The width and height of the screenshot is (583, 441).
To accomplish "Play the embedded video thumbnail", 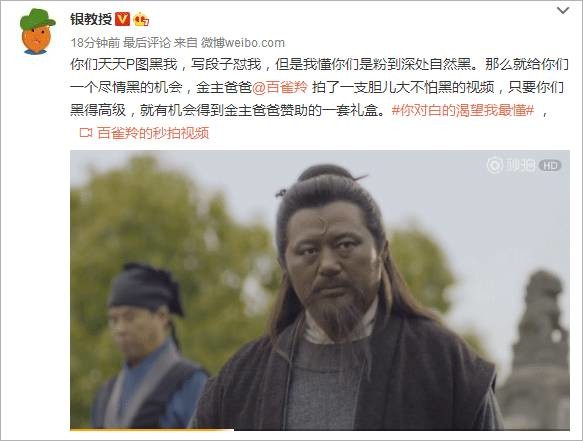I will click(x=320, y=290).
